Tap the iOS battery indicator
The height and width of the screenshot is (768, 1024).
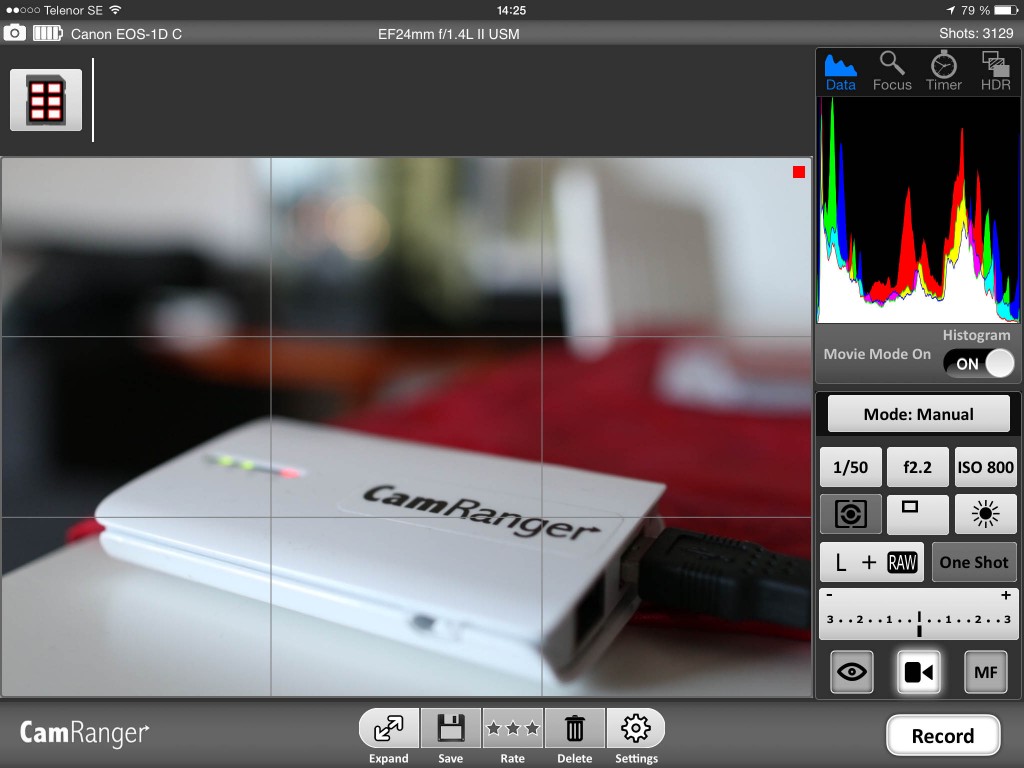click(1006, 10)
